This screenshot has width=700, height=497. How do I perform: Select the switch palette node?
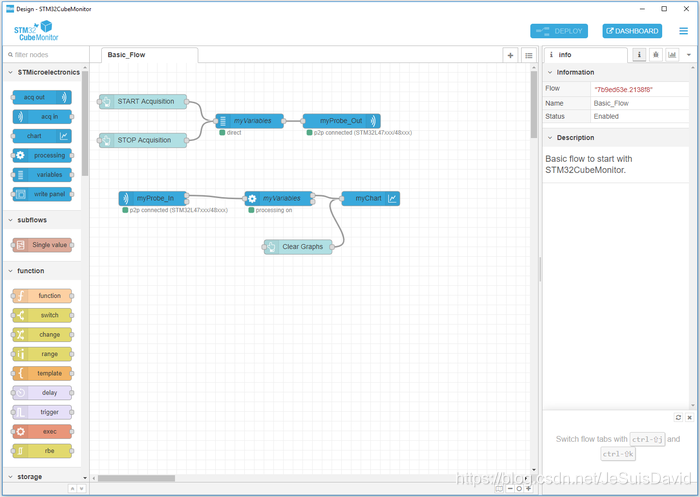(42, 315)
